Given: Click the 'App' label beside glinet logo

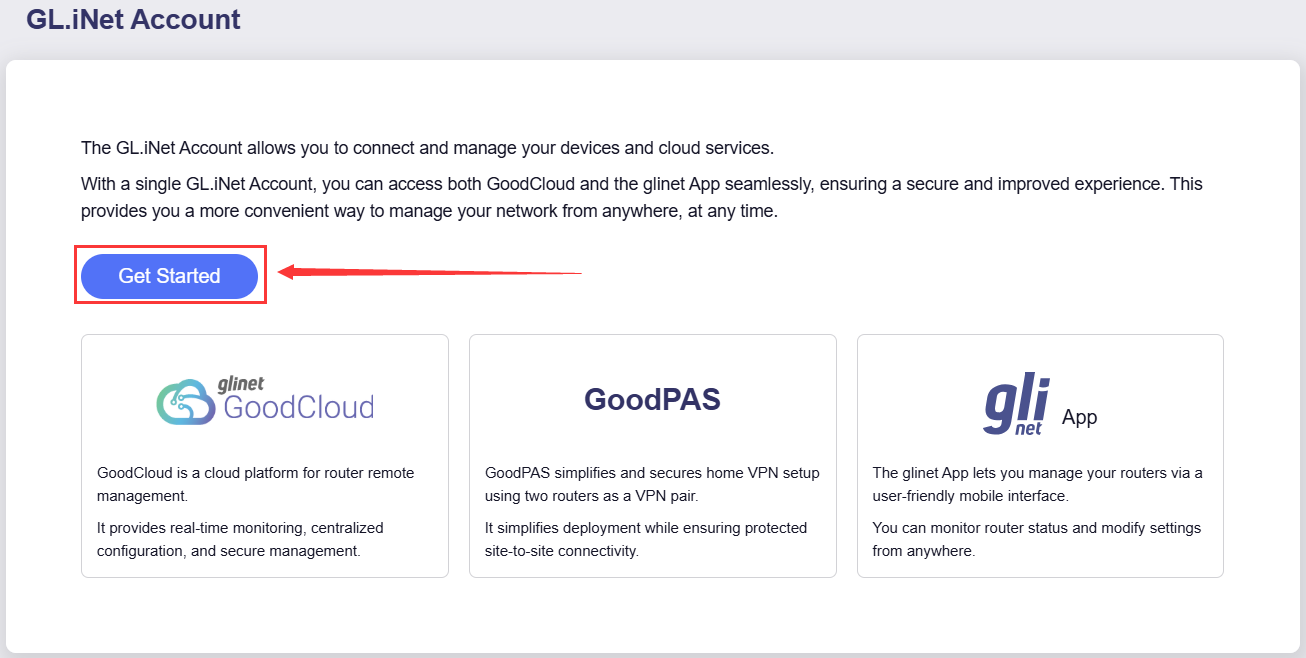Looking at the screenshot, I should coord(1080,418).
